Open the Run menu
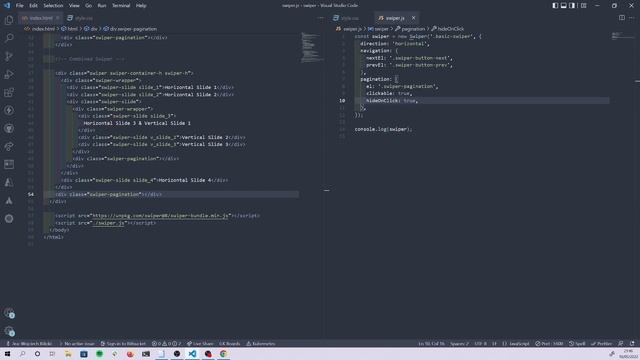640x360 pixels. tap(102, 6)
